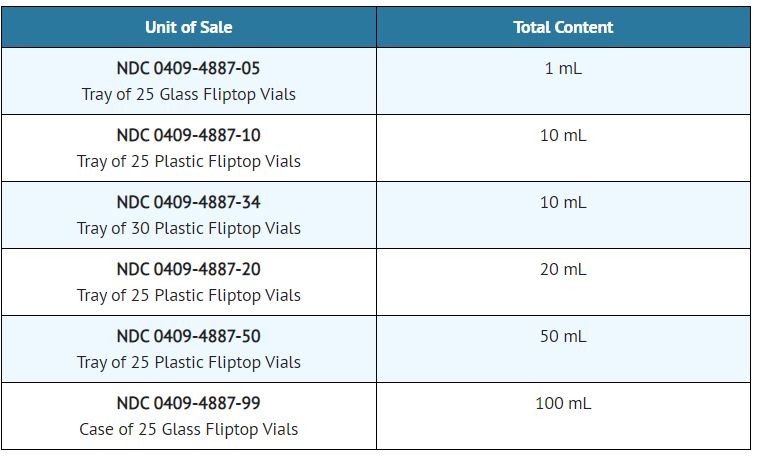The image size is (758, 461).
Task: Click 10 mL in the NDC 0409-4887-34 row
Action: (563, 202)
